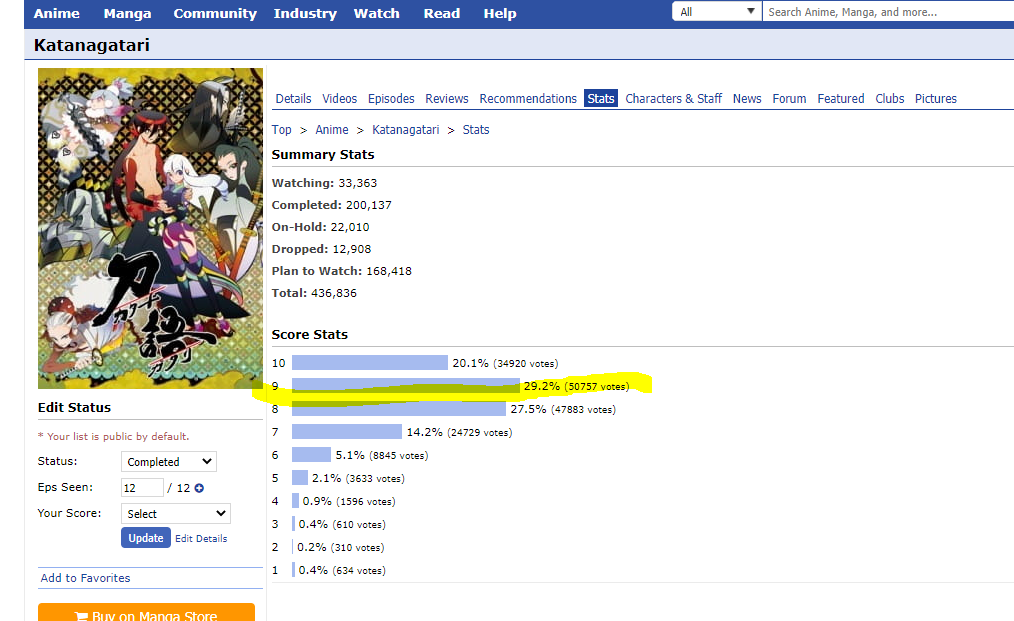The width and height of the screenshot is (1014, 621).
Task: Click the 14.2% (24729 votes) text
Action: click(x=459, y=432)
